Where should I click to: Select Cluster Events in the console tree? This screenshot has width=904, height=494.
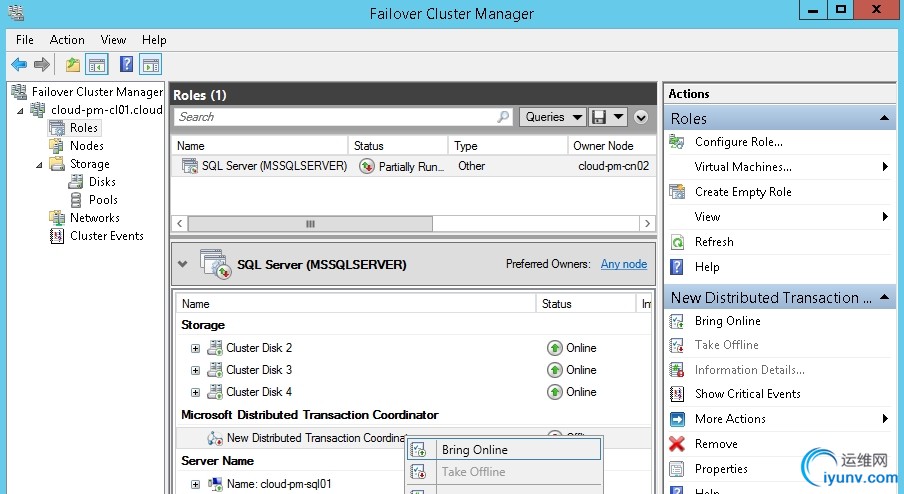(x=107, y=236)
